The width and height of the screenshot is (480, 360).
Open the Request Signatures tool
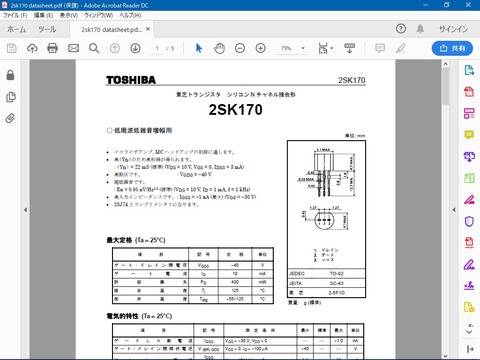pyautogui.click(x=469, y=286)
